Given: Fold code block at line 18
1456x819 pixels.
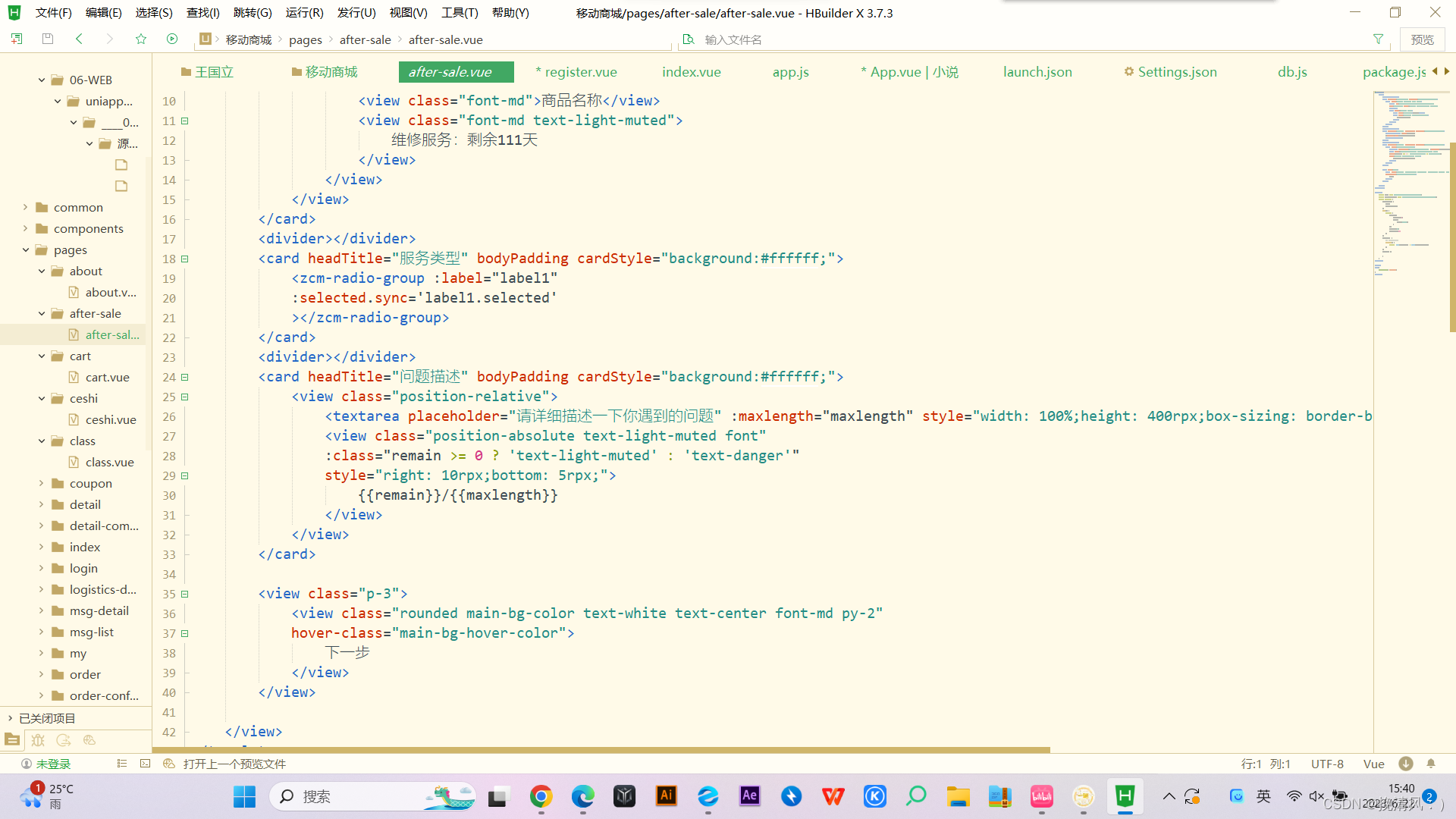Looking at the screenshot, I should [184, 259].
